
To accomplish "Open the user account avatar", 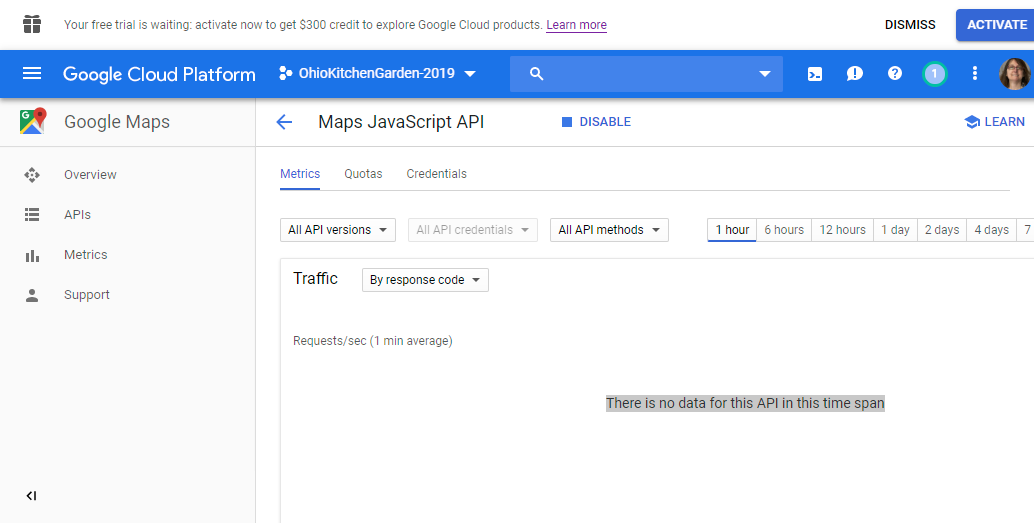I will point(1014,74).
